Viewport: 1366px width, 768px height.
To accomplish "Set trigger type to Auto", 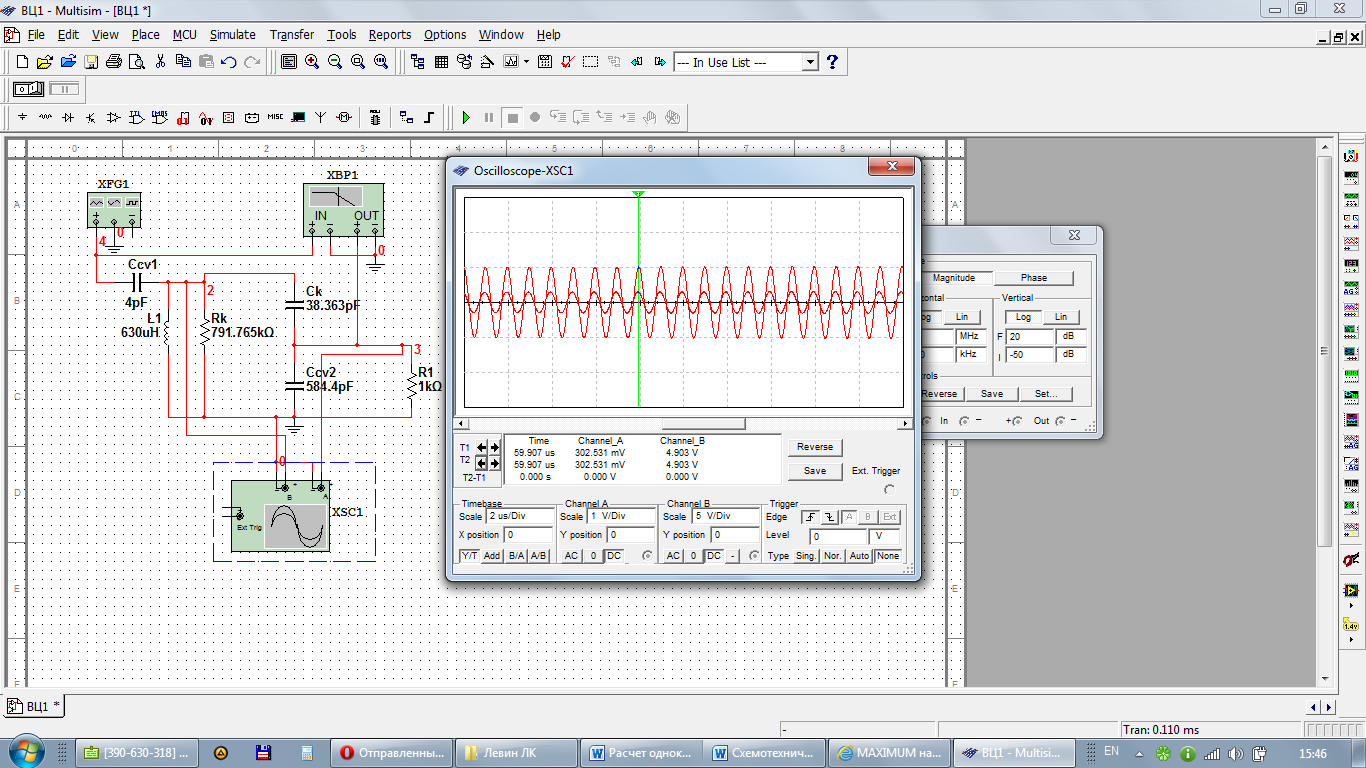I will 858,556.
